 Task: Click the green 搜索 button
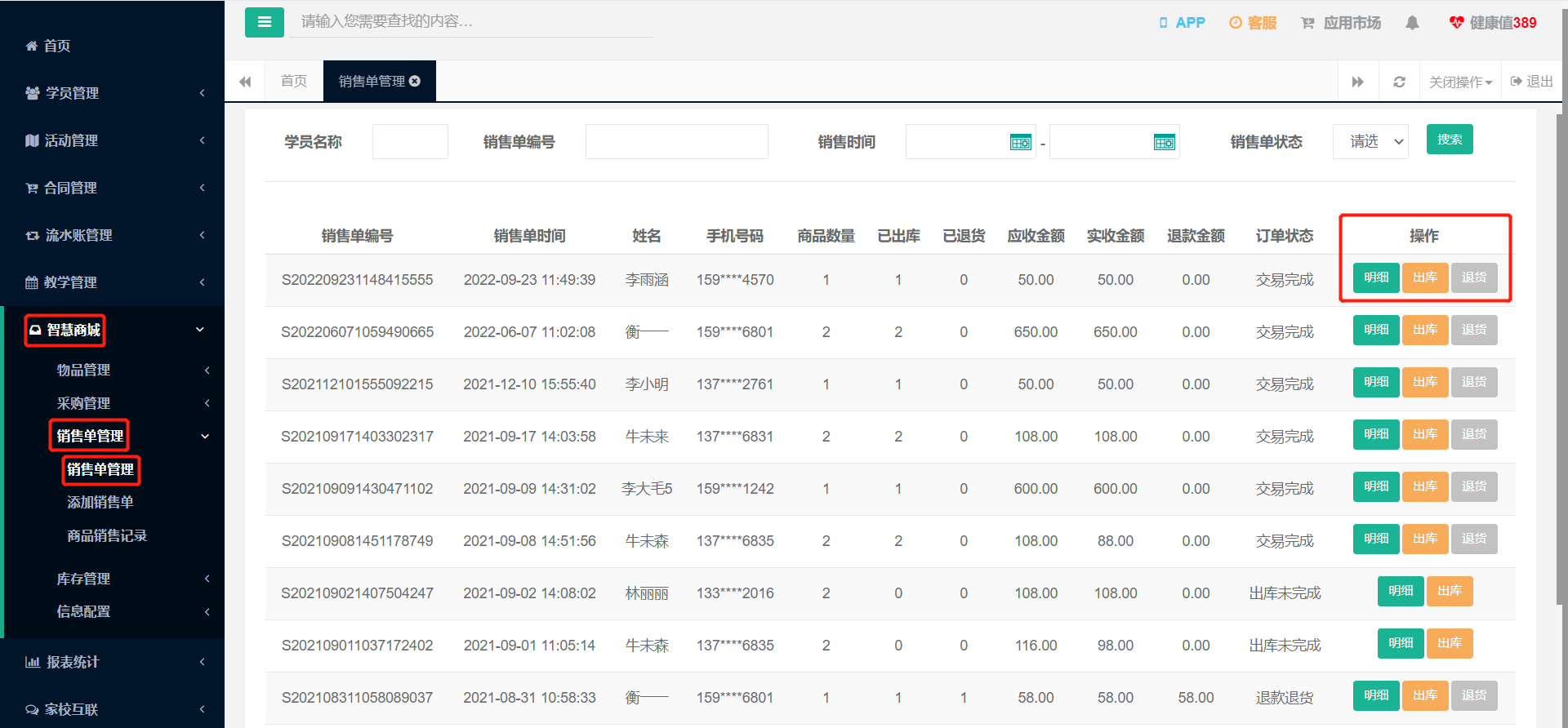click(x=1450, y=140)
